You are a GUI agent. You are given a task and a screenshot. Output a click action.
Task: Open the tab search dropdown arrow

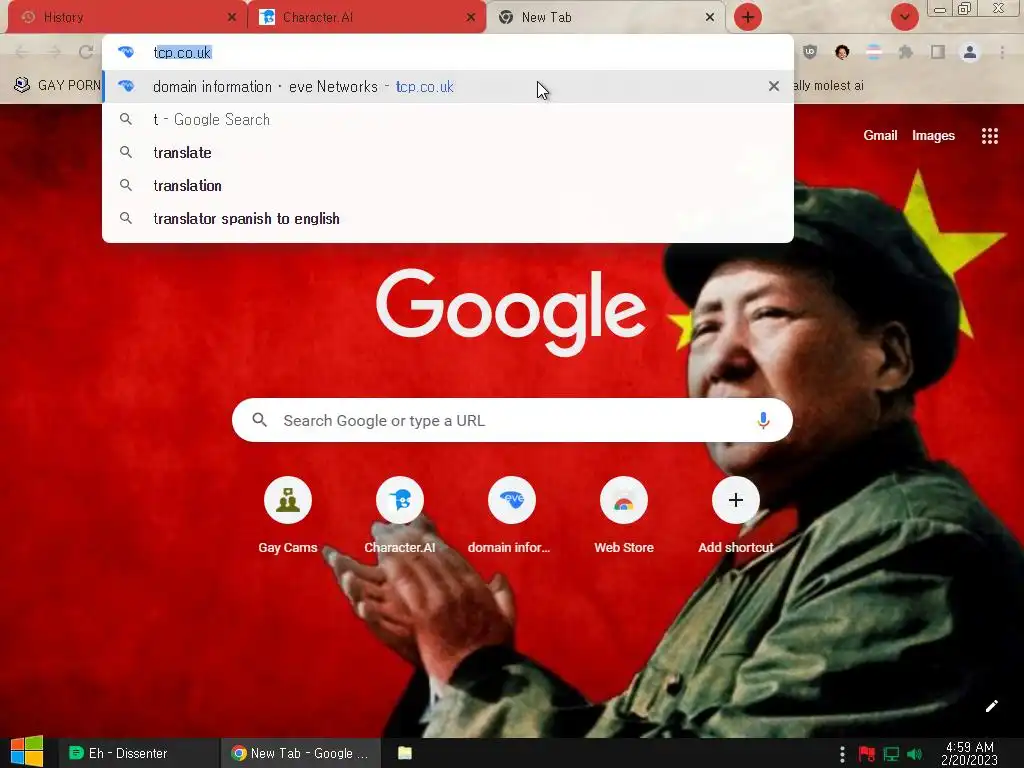(904, 17)
